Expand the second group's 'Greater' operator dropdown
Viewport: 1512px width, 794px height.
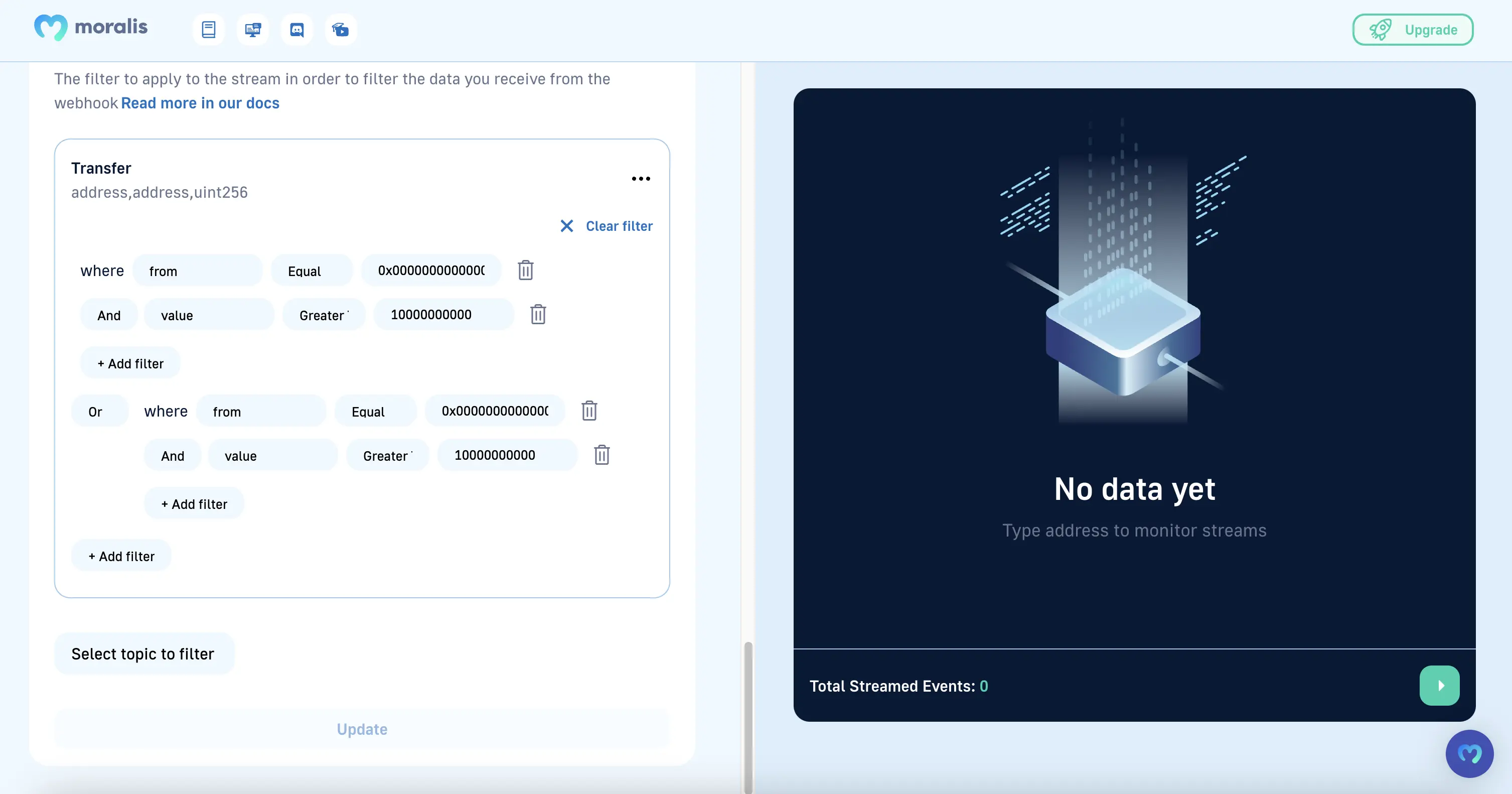[387, 456]
